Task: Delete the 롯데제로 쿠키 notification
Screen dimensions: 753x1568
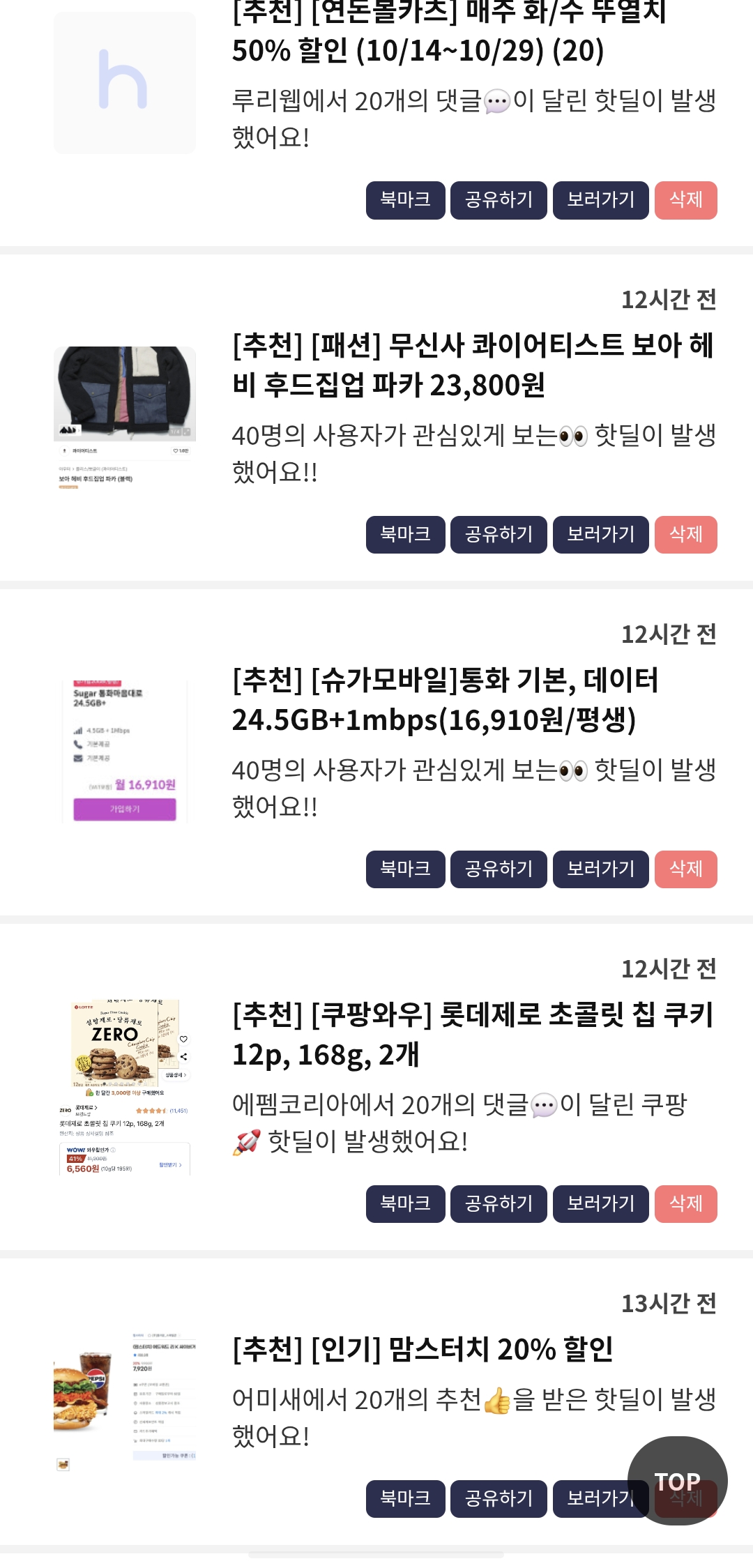Action: pos(686,1204)
